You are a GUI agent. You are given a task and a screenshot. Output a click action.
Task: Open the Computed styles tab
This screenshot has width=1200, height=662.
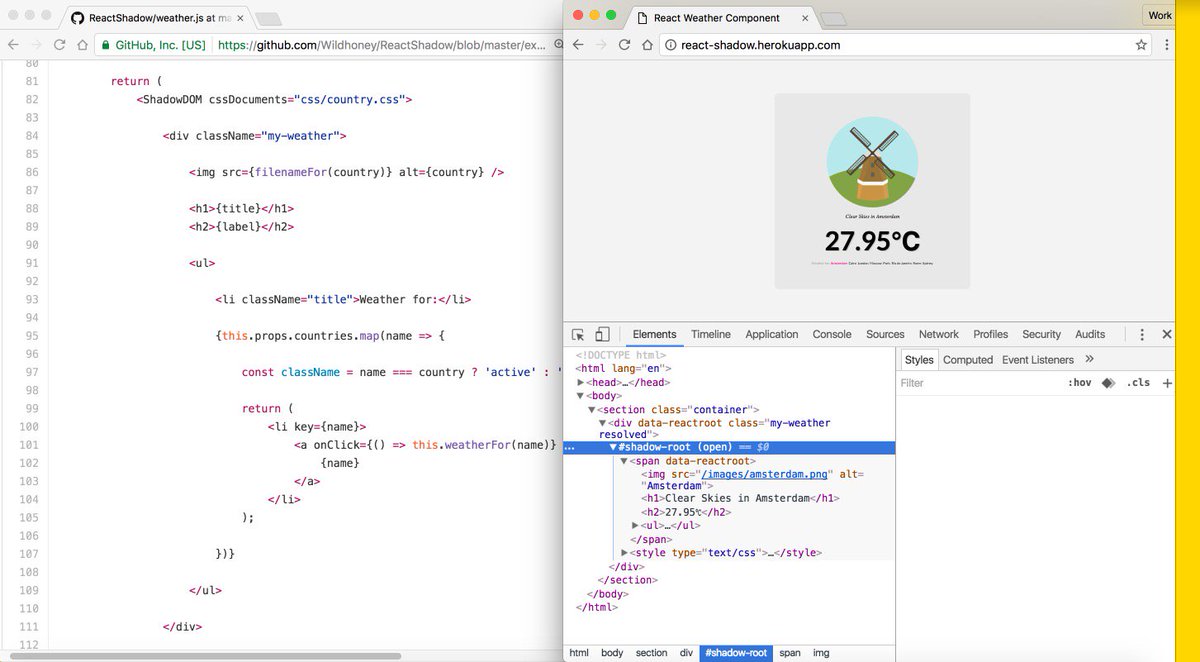[x=968, y=359]
